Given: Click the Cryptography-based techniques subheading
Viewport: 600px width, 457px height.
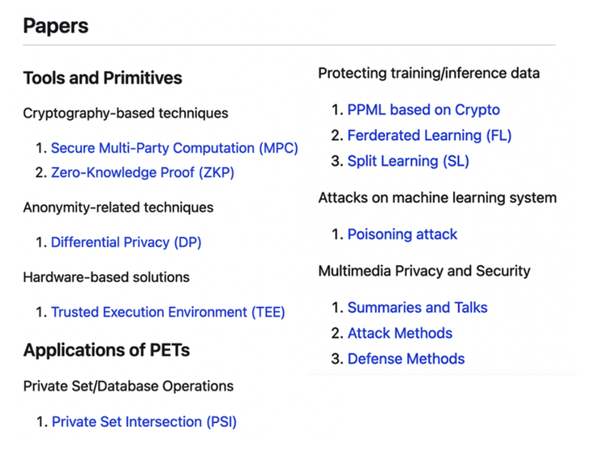Looking at the screenshot, I should tap(125, 113).
